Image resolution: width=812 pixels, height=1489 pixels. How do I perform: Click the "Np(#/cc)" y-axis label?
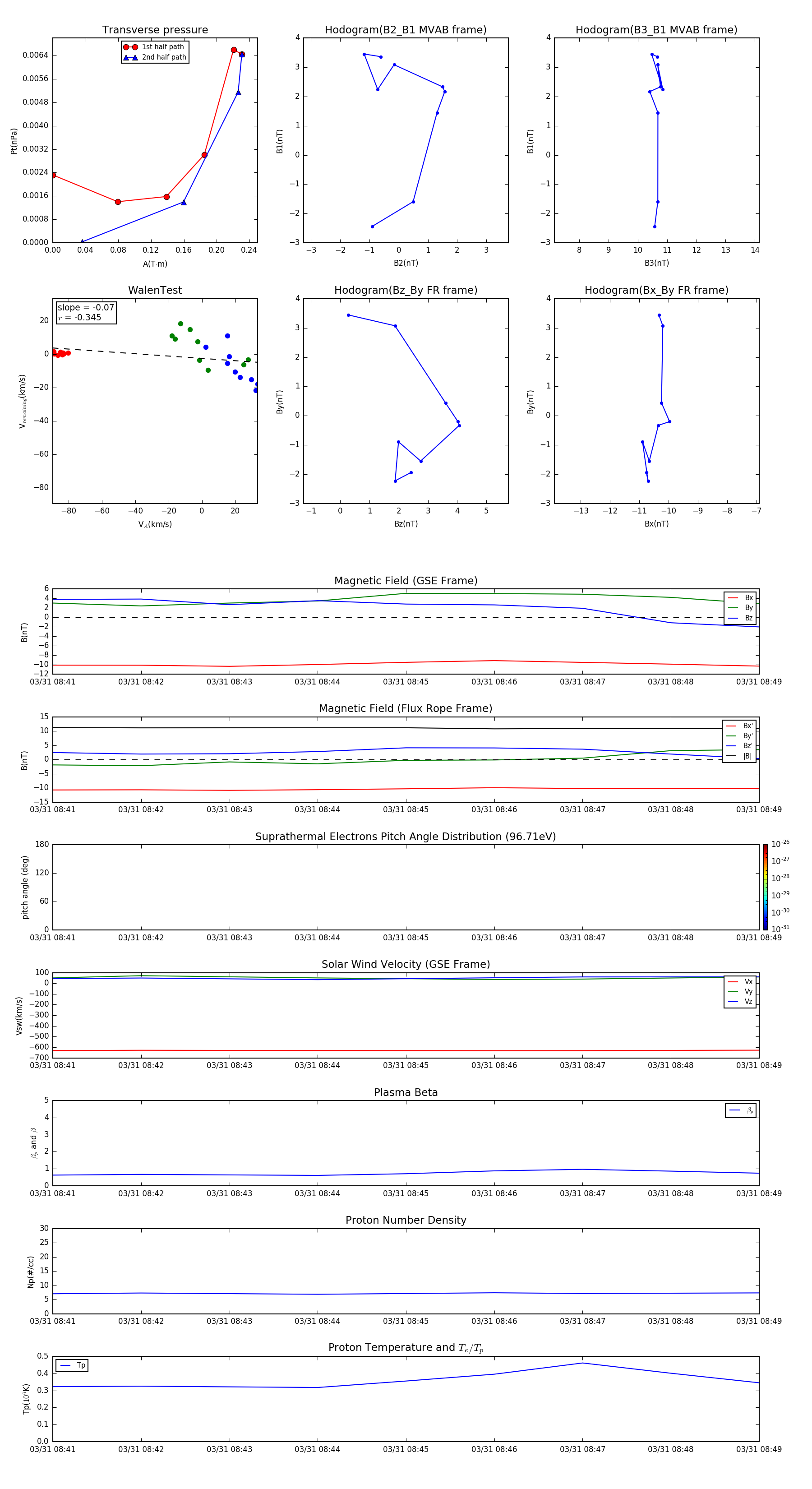point(31,1272)
